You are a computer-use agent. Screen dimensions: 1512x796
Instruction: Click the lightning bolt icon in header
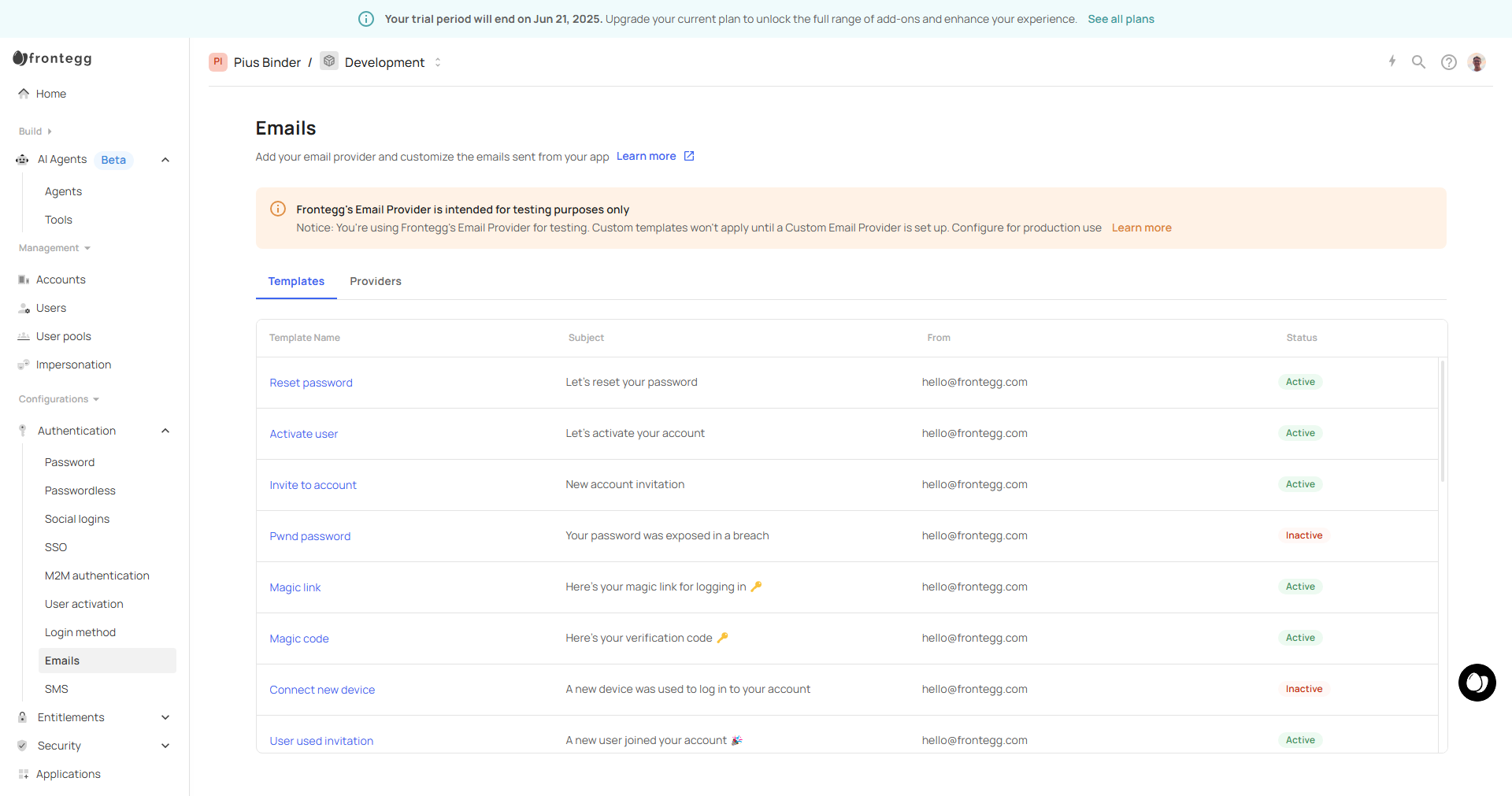1392,61
